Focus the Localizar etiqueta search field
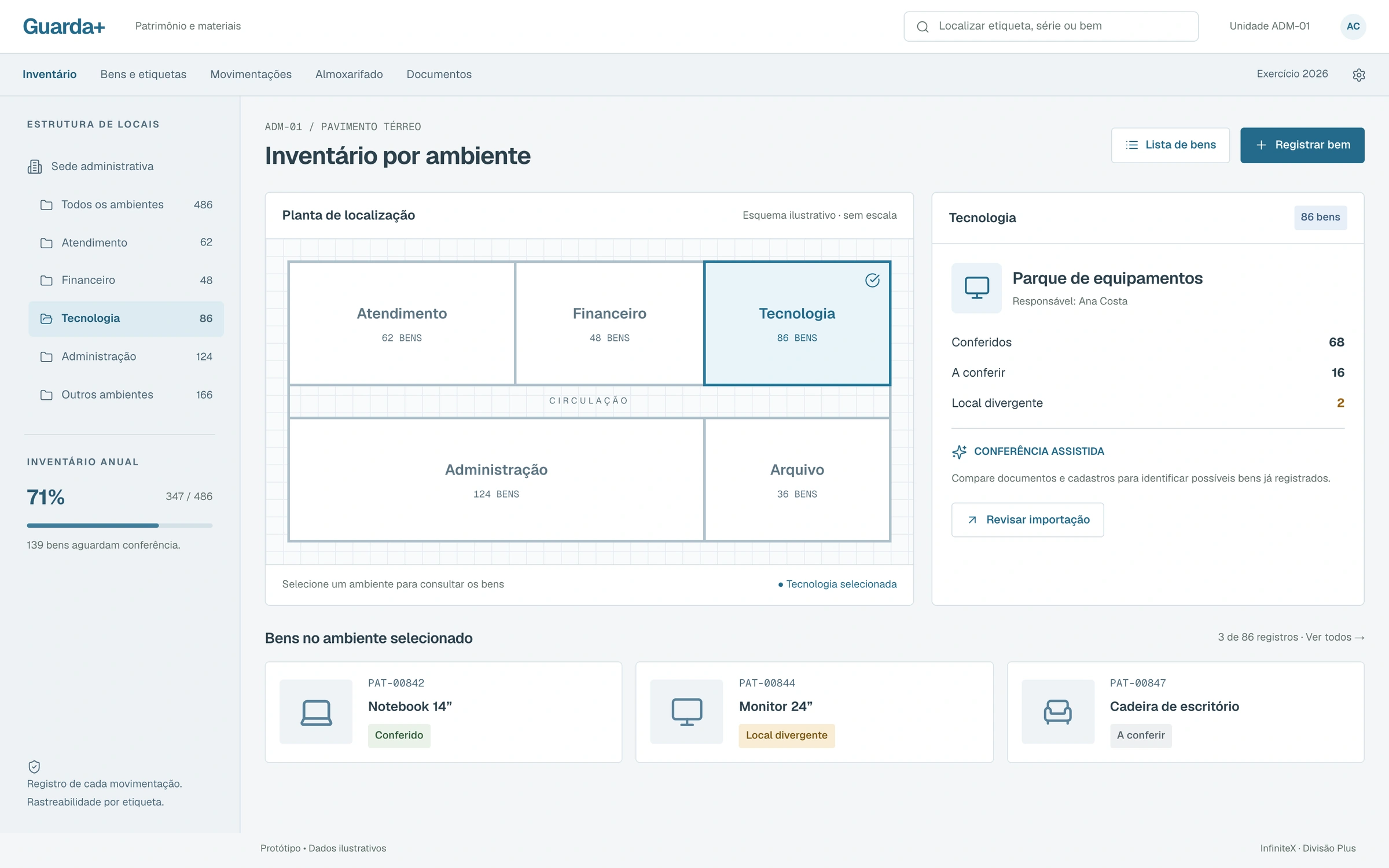Image resolution: width=1389 pixels, height=868 pixels. 1050,27
